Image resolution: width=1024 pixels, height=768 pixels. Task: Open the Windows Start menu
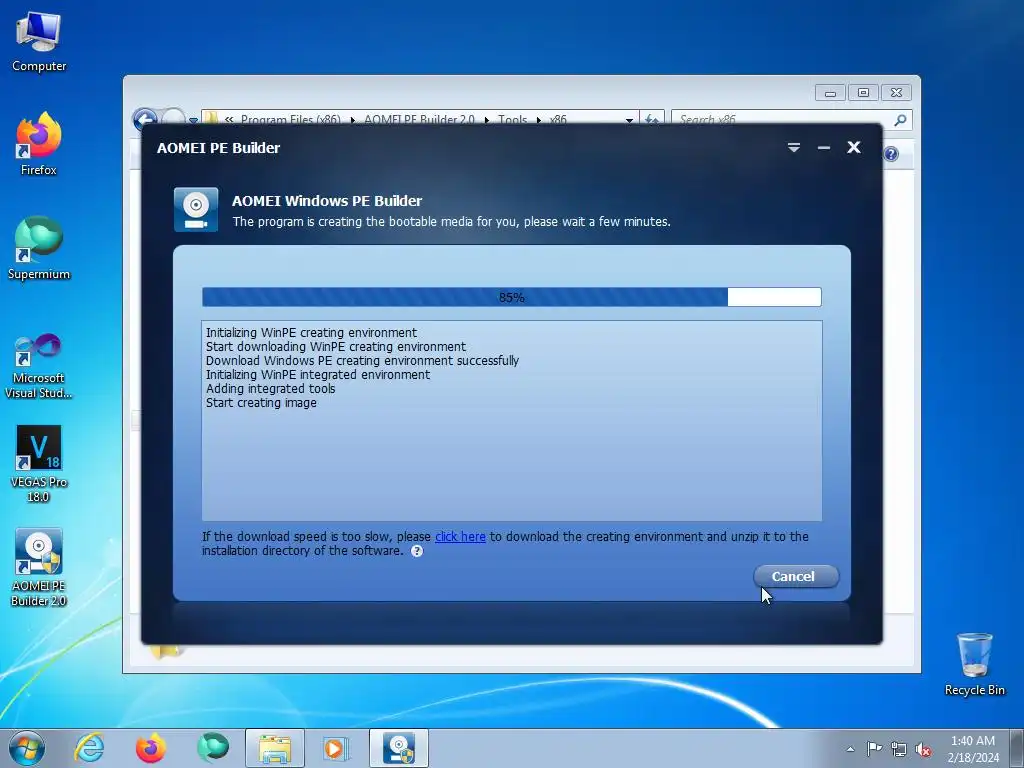click(x=27, y=748)
